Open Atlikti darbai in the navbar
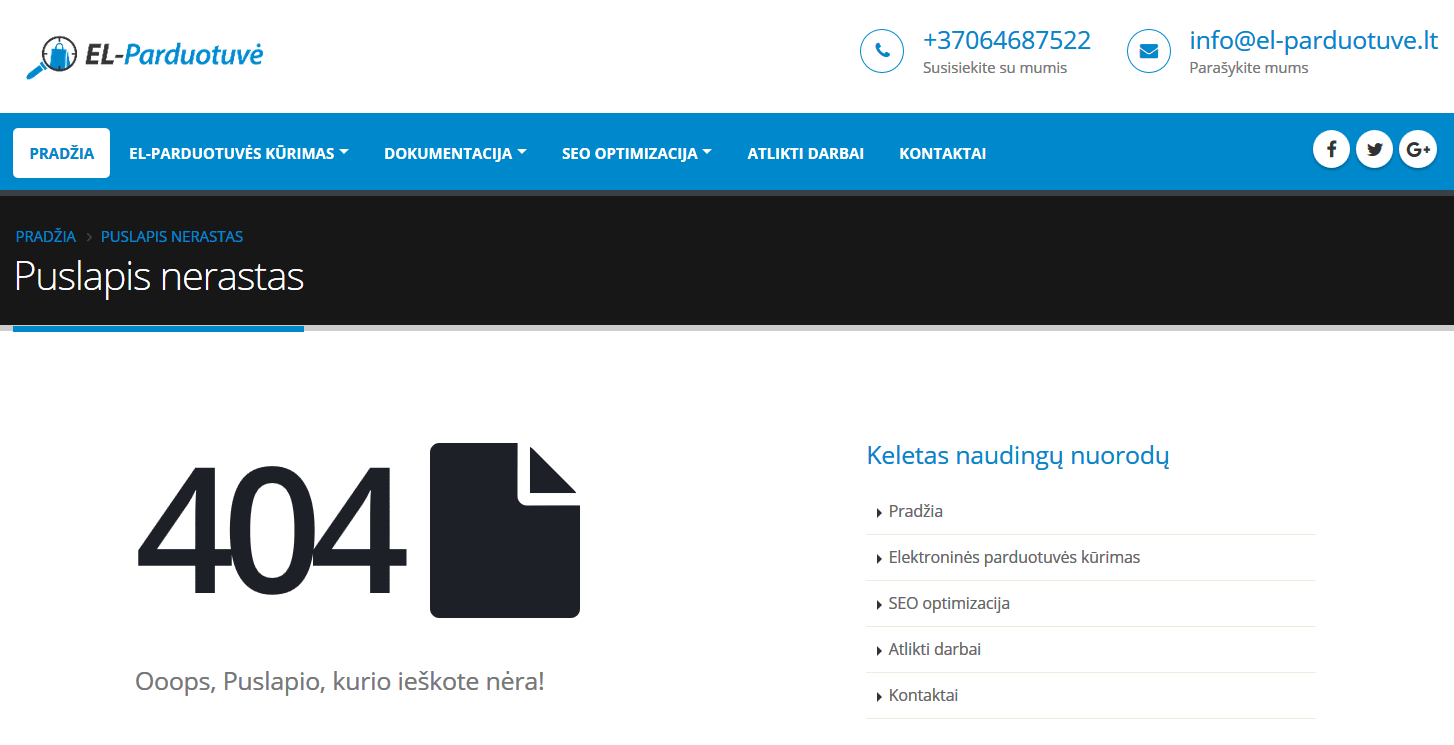Screen dimensions: 1454x745 pos(806,154)
